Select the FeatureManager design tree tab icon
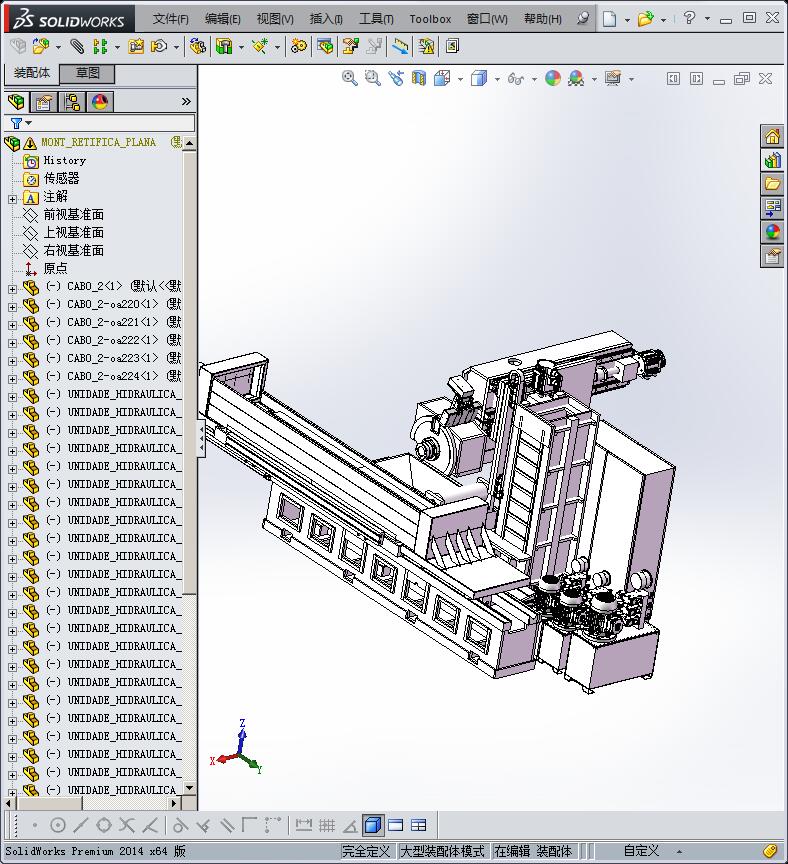Screen dimensions: 788x864 [x=17, y=101]
